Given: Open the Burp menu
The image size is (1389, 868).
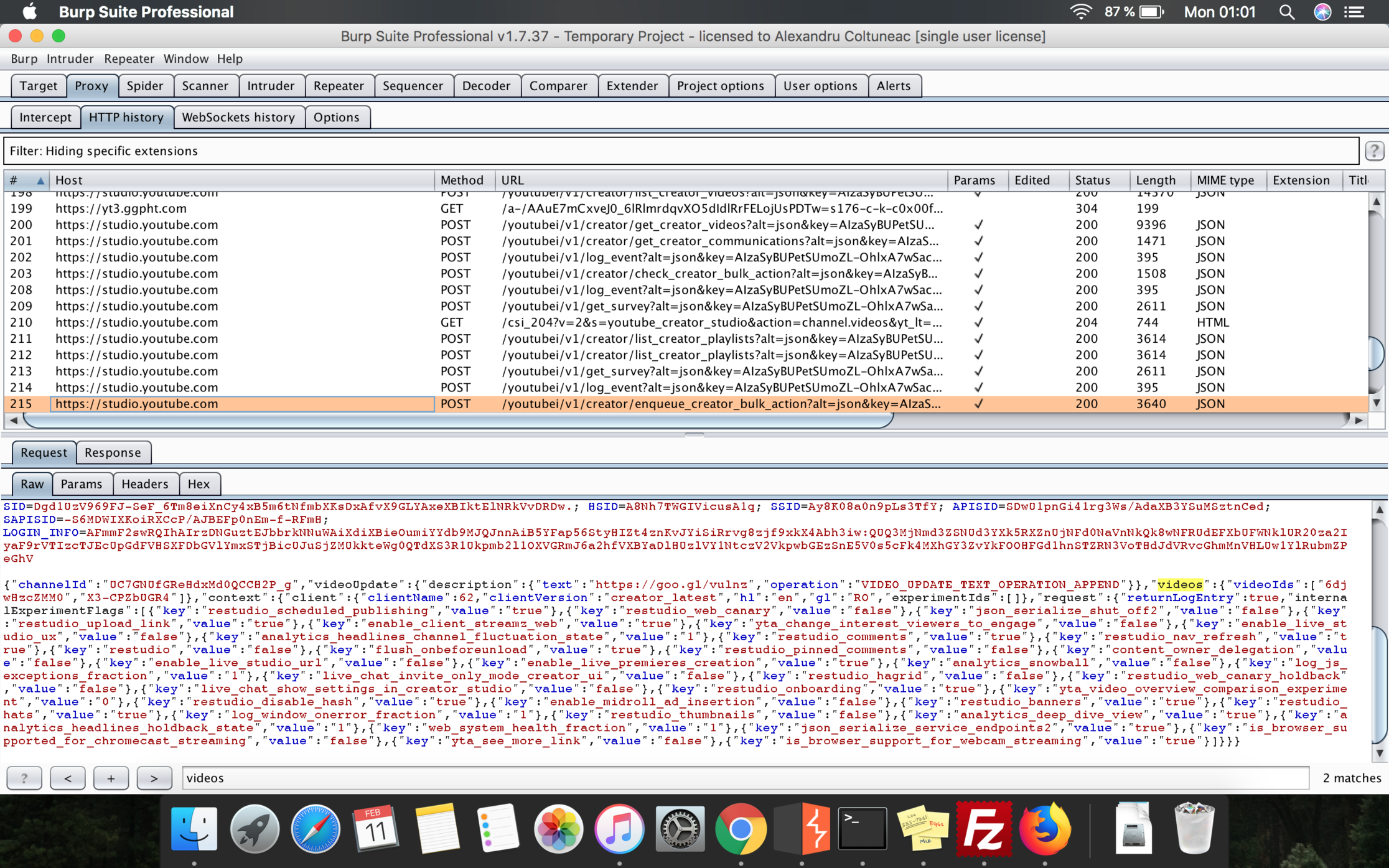Looking at the screenshot, I should (24, 58).
